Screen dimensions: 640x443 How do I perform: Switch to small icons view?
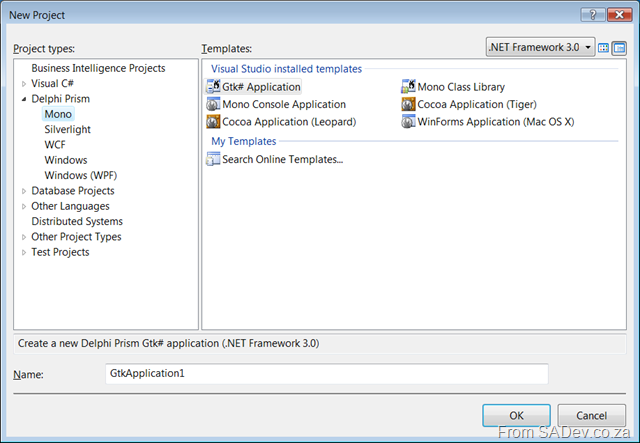[619, 48]
